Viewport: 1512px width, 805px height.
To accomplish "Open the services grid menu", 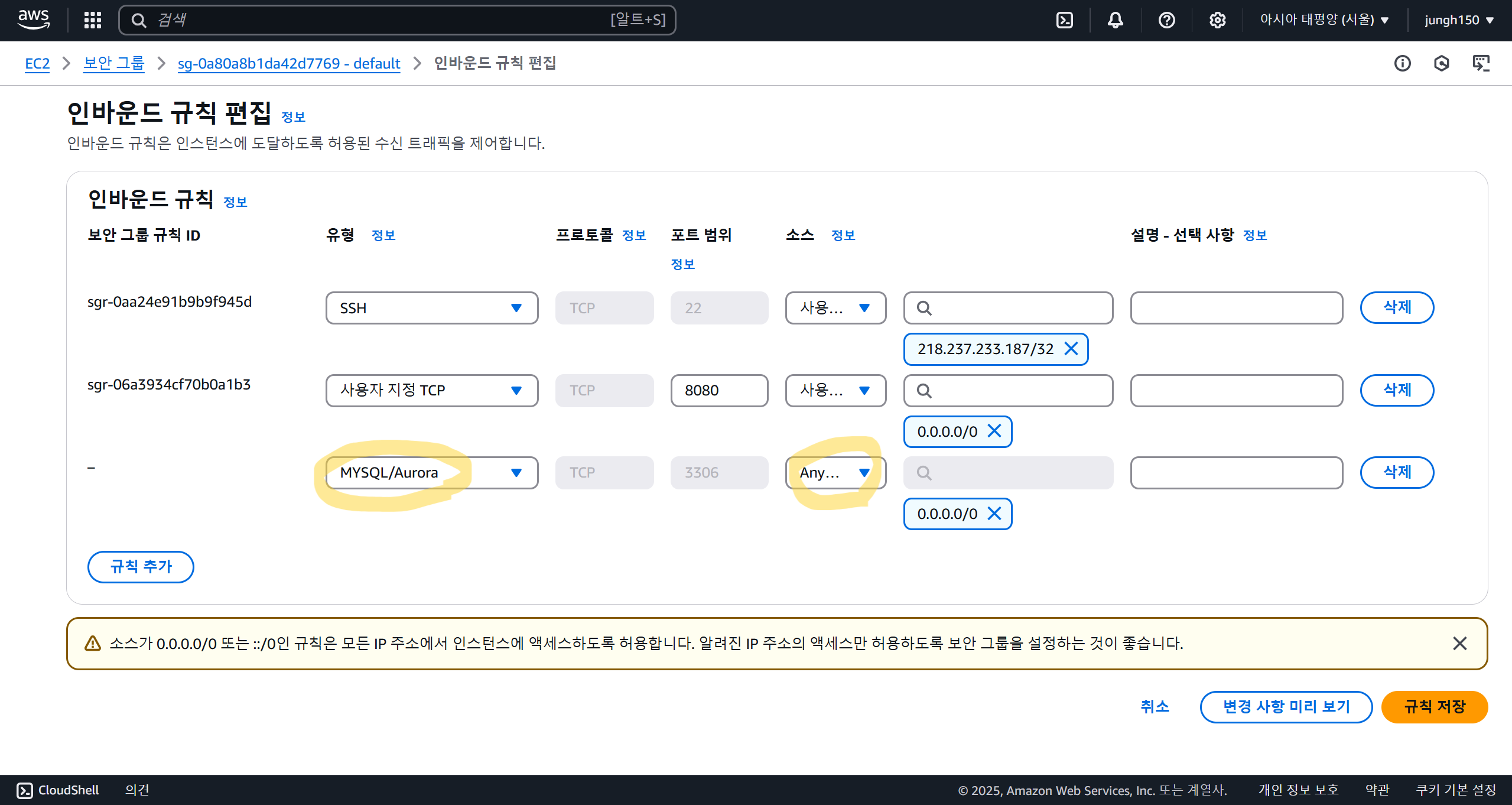I will 92,20.
